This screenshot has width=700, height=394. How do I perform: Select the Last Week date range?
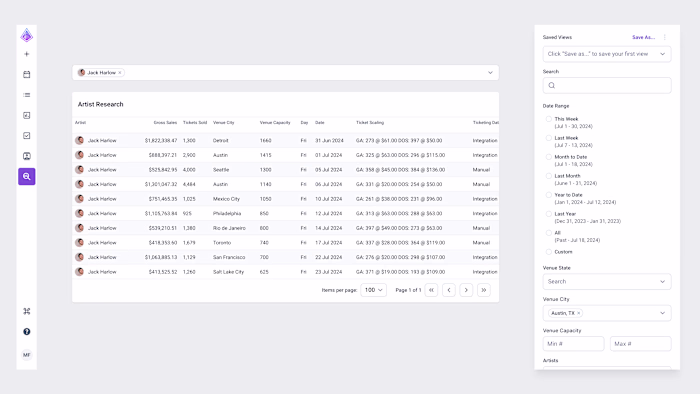coord(549,138)
